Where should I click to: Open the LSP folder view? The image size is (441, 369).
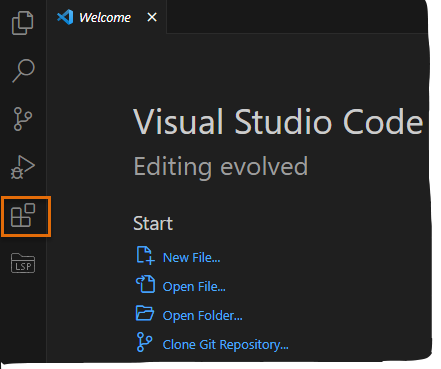point(23,263)
